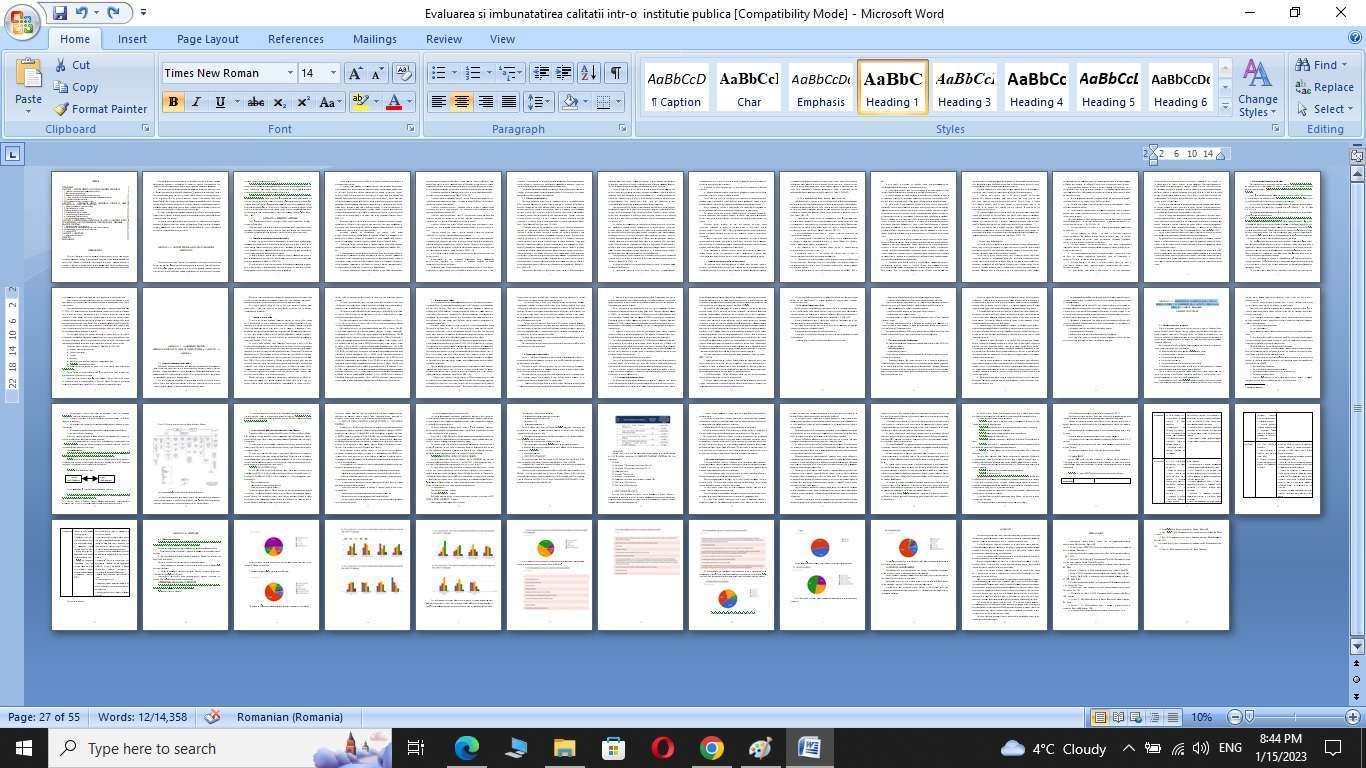Click the Task View icon

(x=416, y=748)
